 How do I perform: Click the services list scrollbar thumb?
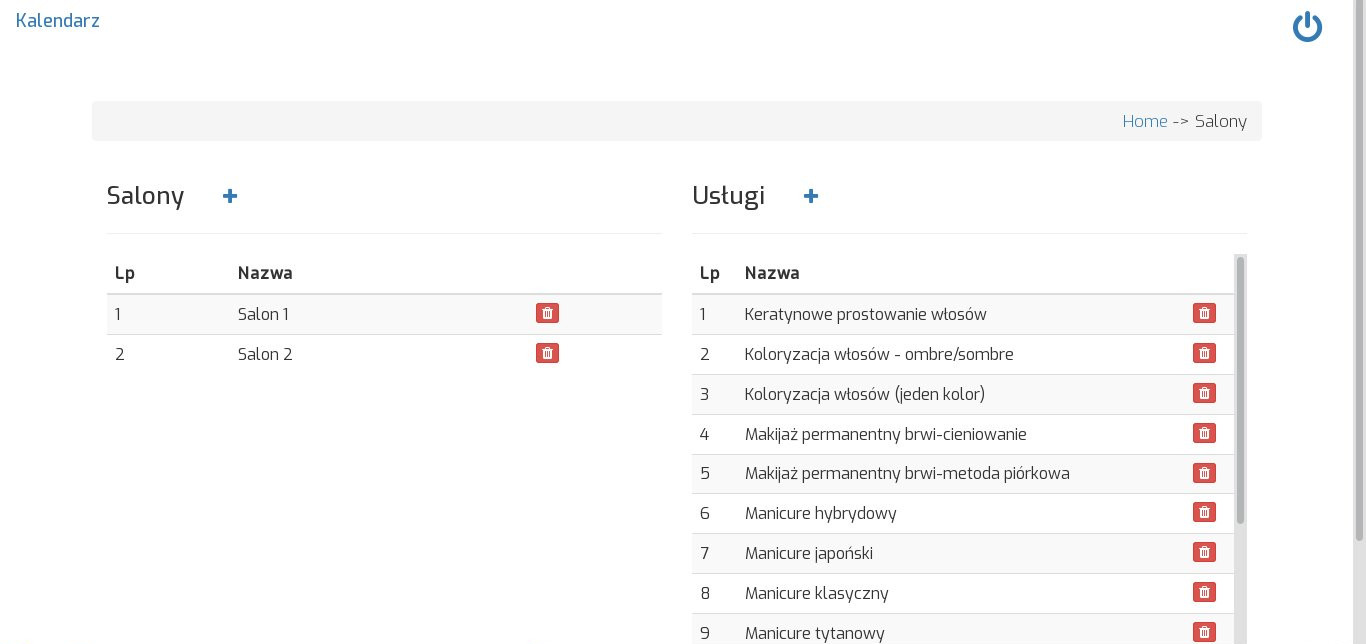[x=1240, y=390]
